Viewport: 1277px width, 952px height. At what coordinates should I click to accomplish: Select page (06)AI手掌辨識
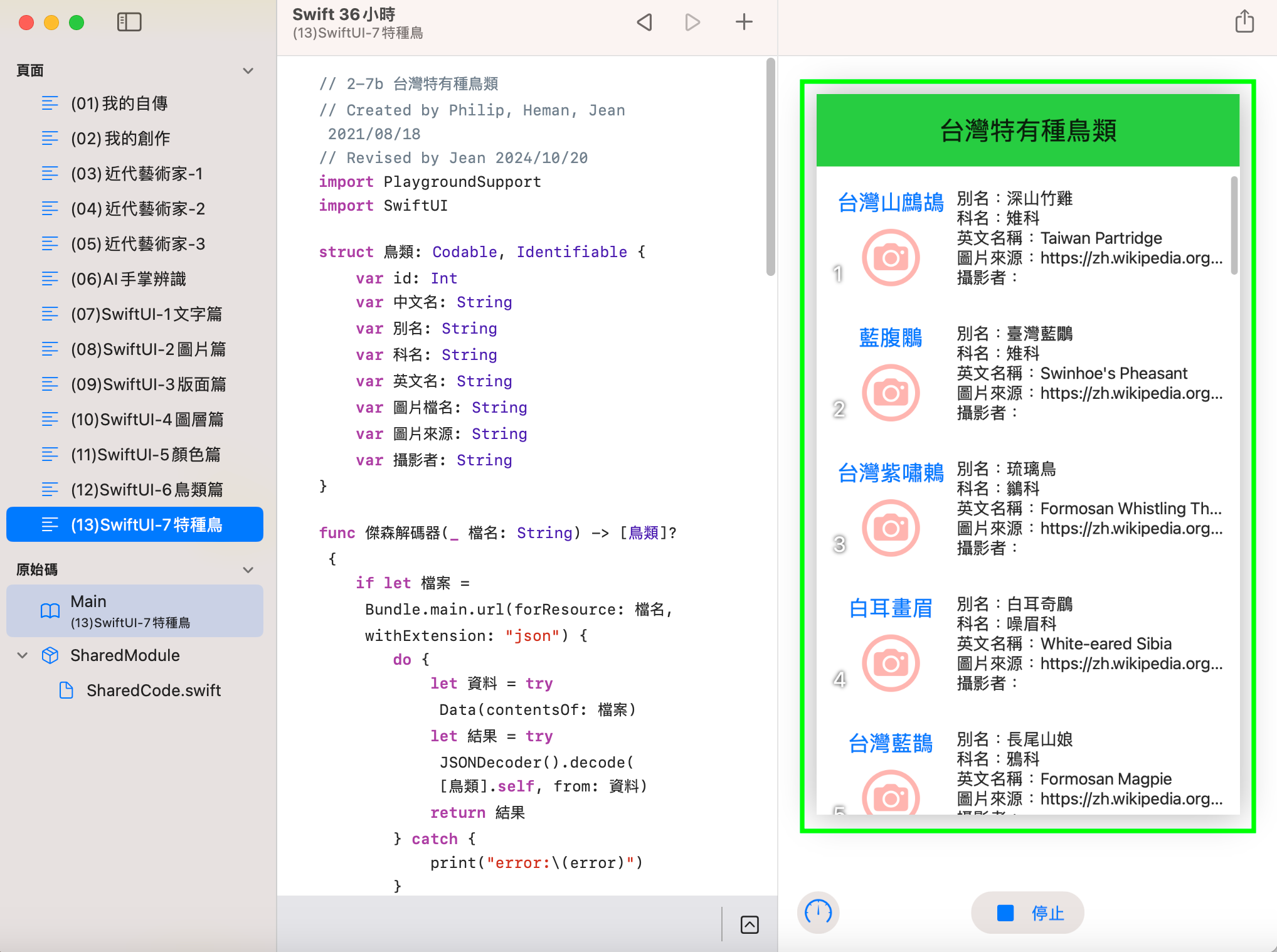[128, 279]
